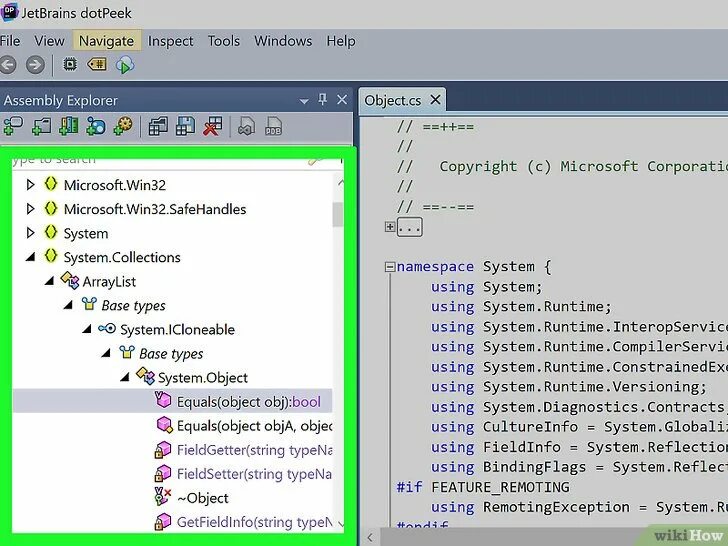Click the FieldGetter method lock icon
Screen dimensions: 728x546
(162, 449)
